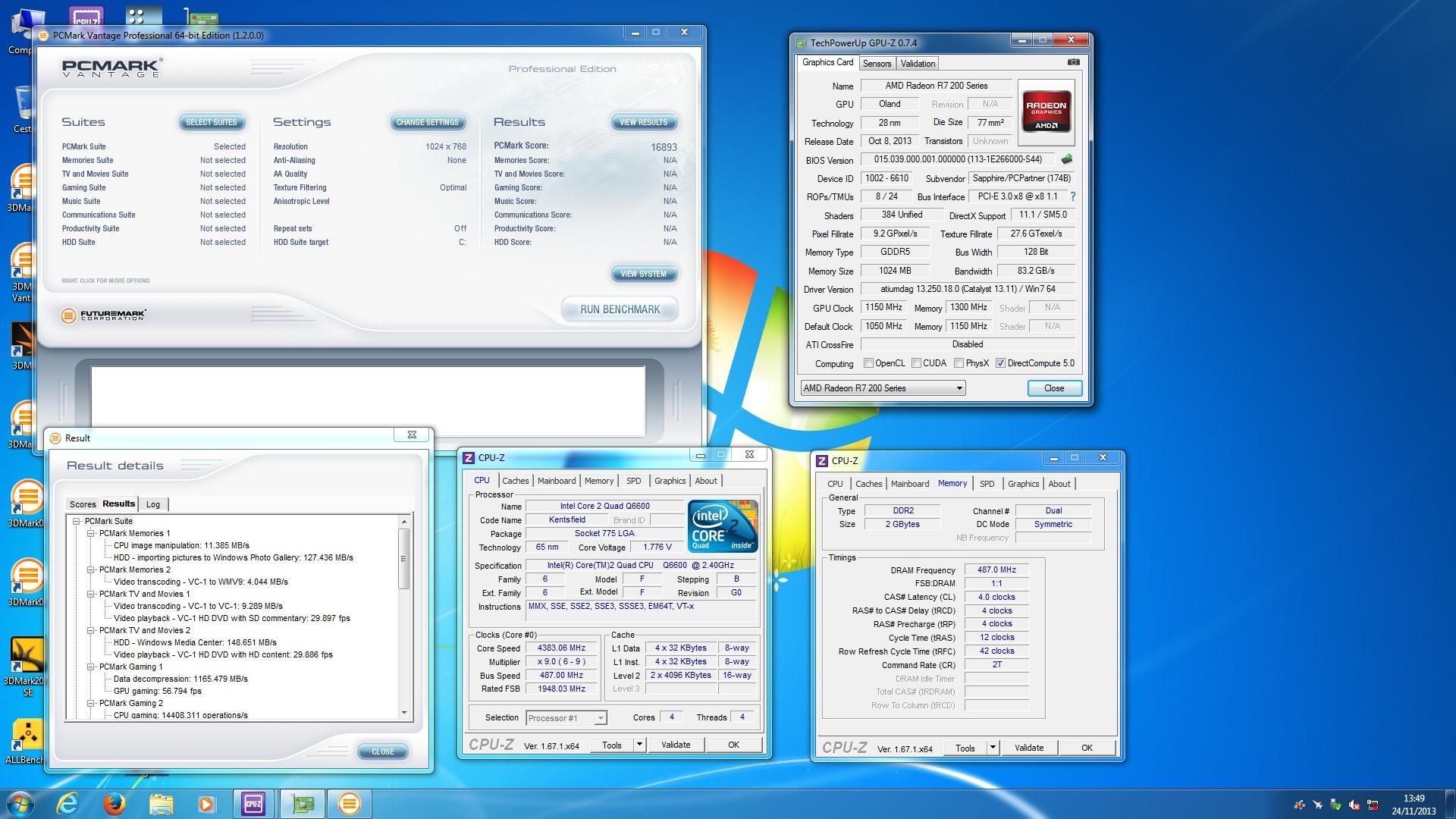Launch Internet Explorer from the taskbar
The image size is (1456, 819).
pyautogui.click(x=67, y=803)
